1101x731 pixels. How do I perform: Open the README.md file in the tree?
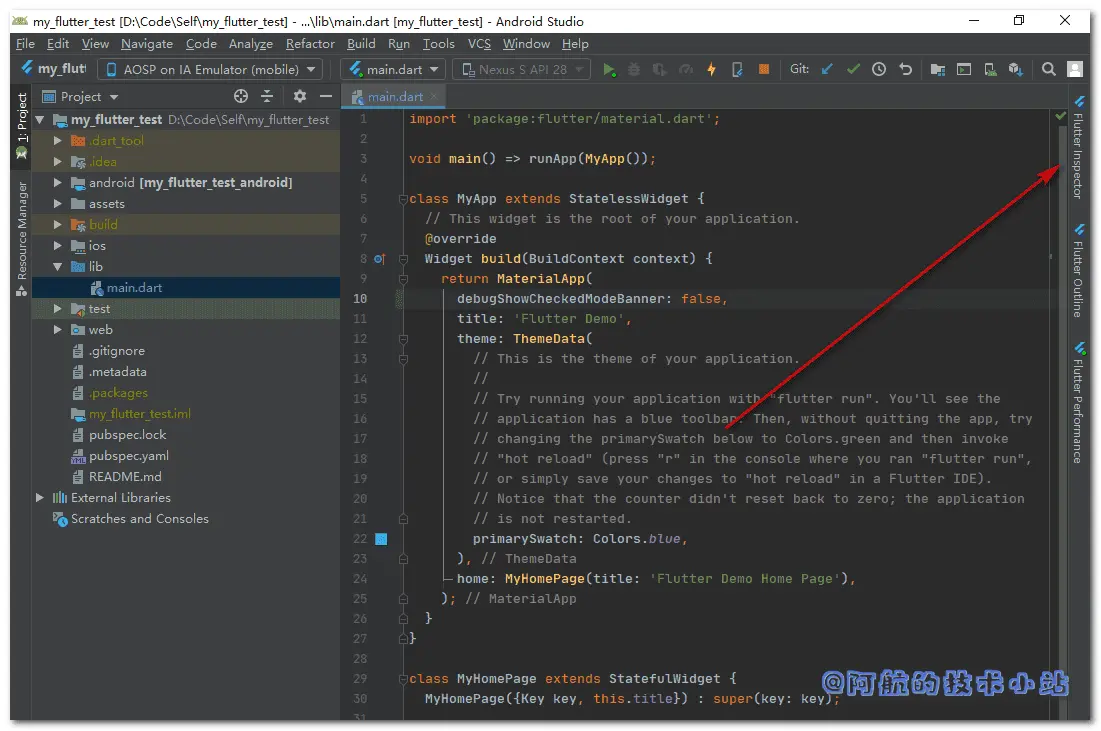pyautogui.click(x=125, y=477)
